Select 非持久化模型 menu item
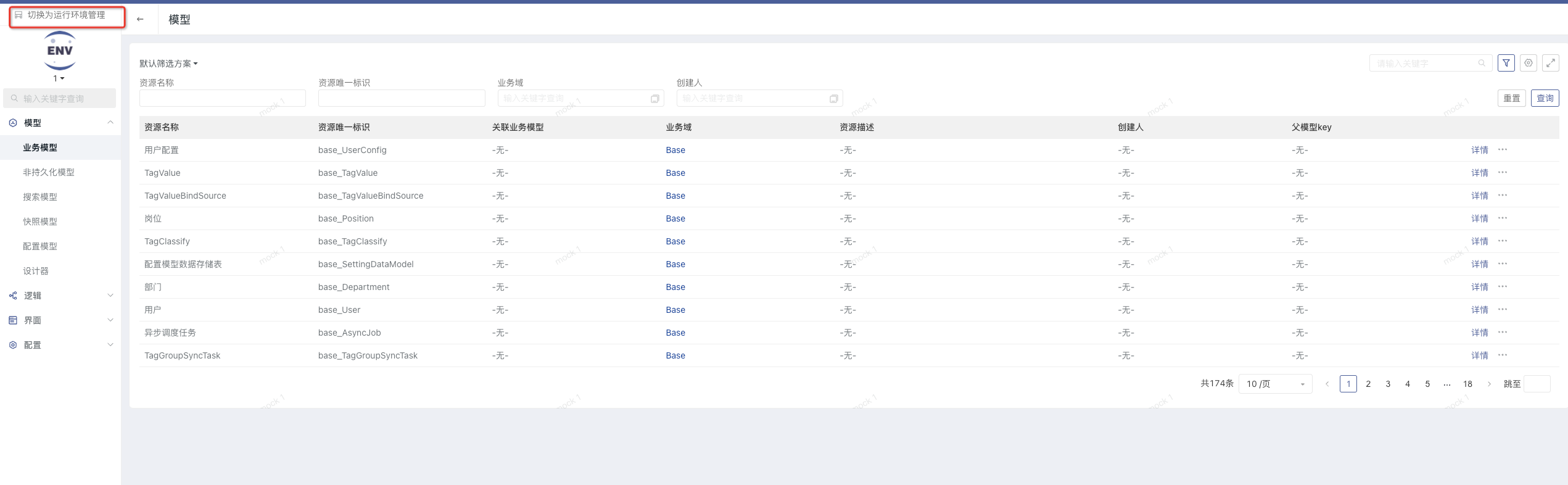Screen dimensions: 1568x485 (60, 172)
